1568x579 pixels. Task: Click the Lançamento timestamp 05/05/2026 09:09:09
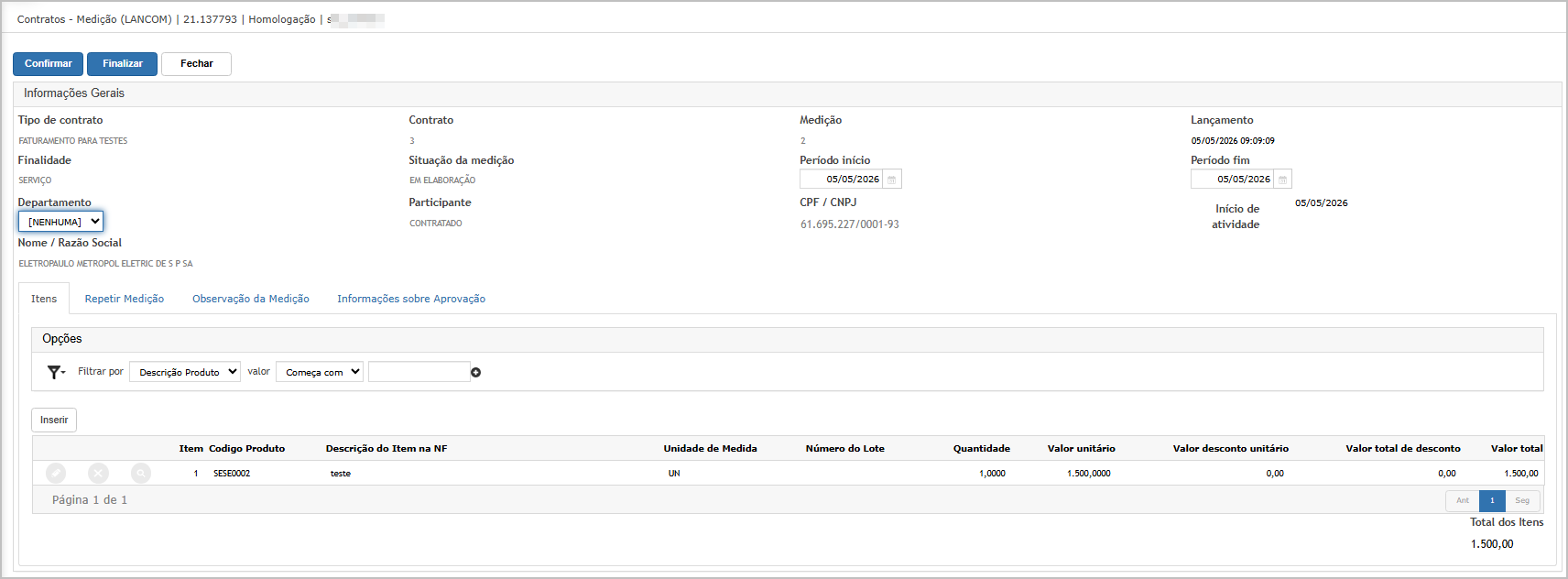coord(1233,141)
